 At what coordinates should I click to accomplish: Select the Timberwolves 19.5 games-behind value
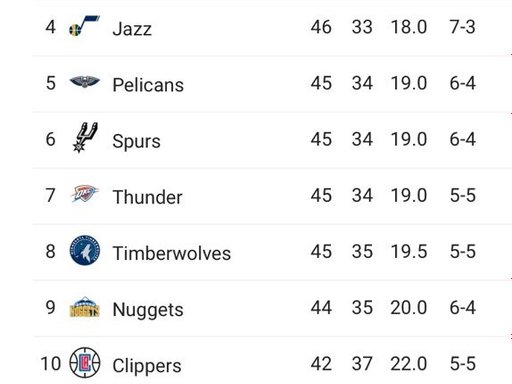pos(409,251)
